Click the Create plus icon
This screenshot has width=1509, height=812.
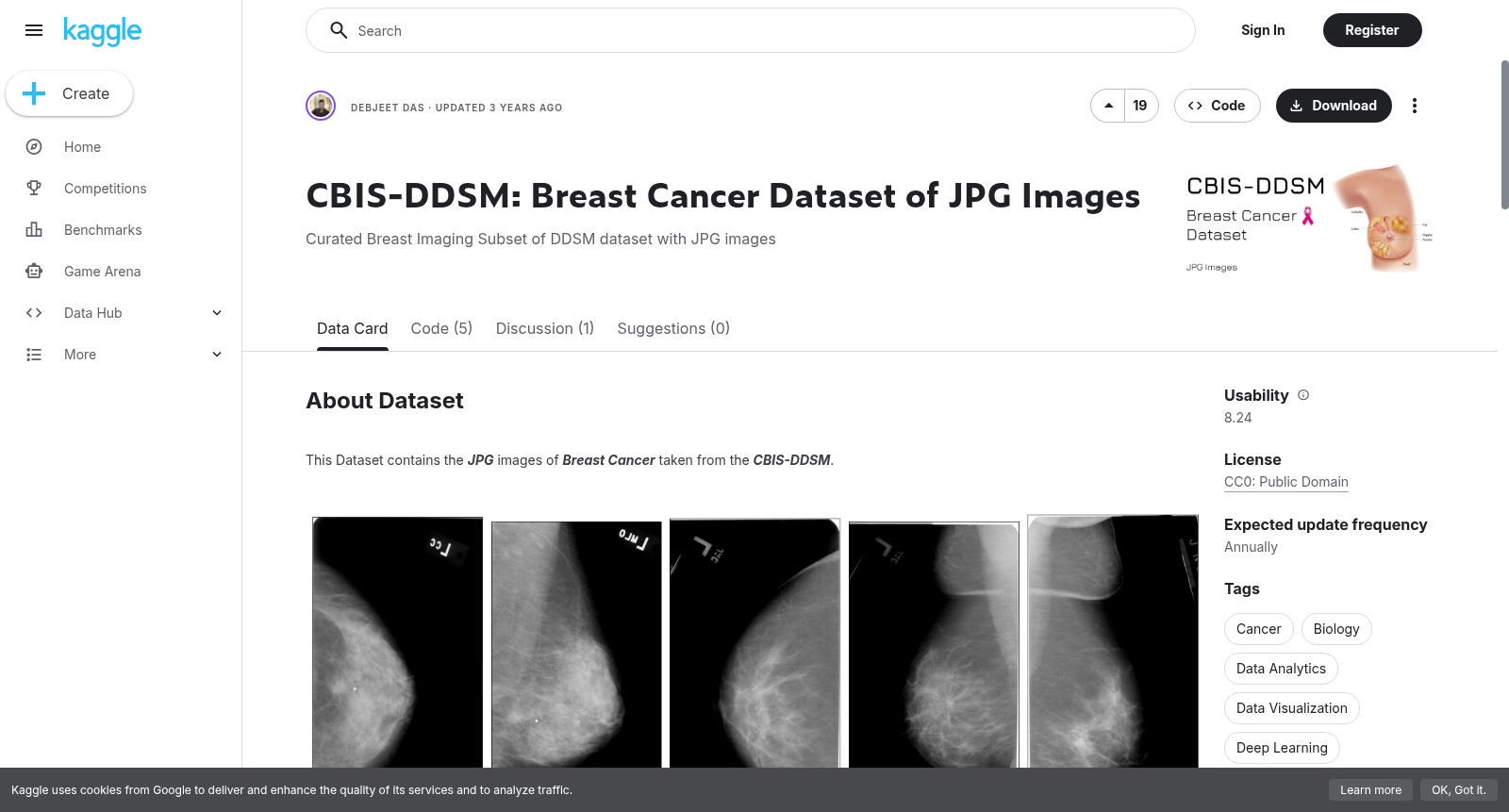(34, 93)
